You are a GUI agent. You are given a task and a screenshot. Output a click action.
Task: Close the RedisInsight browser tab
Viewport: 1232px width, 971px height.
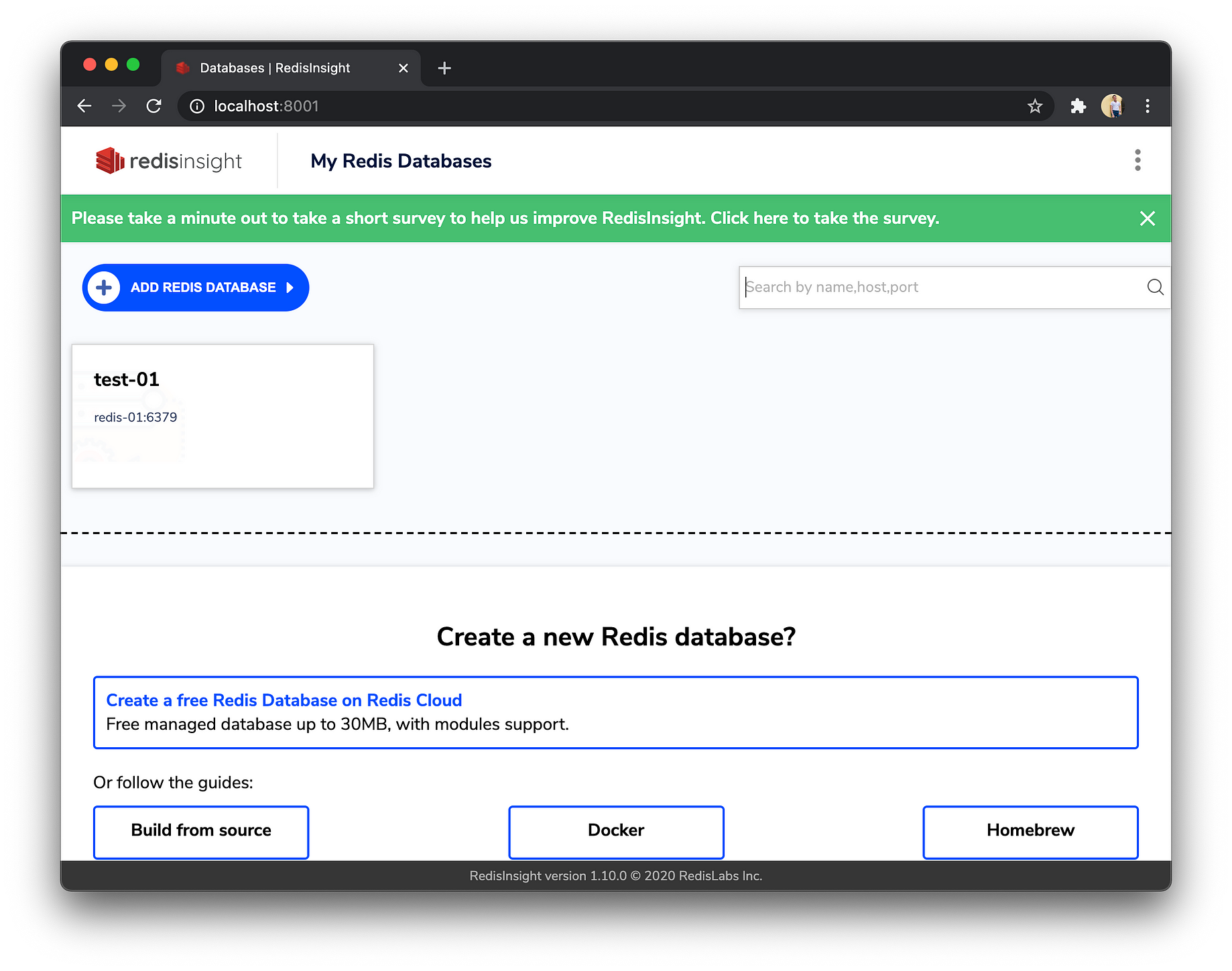(404, 68)
